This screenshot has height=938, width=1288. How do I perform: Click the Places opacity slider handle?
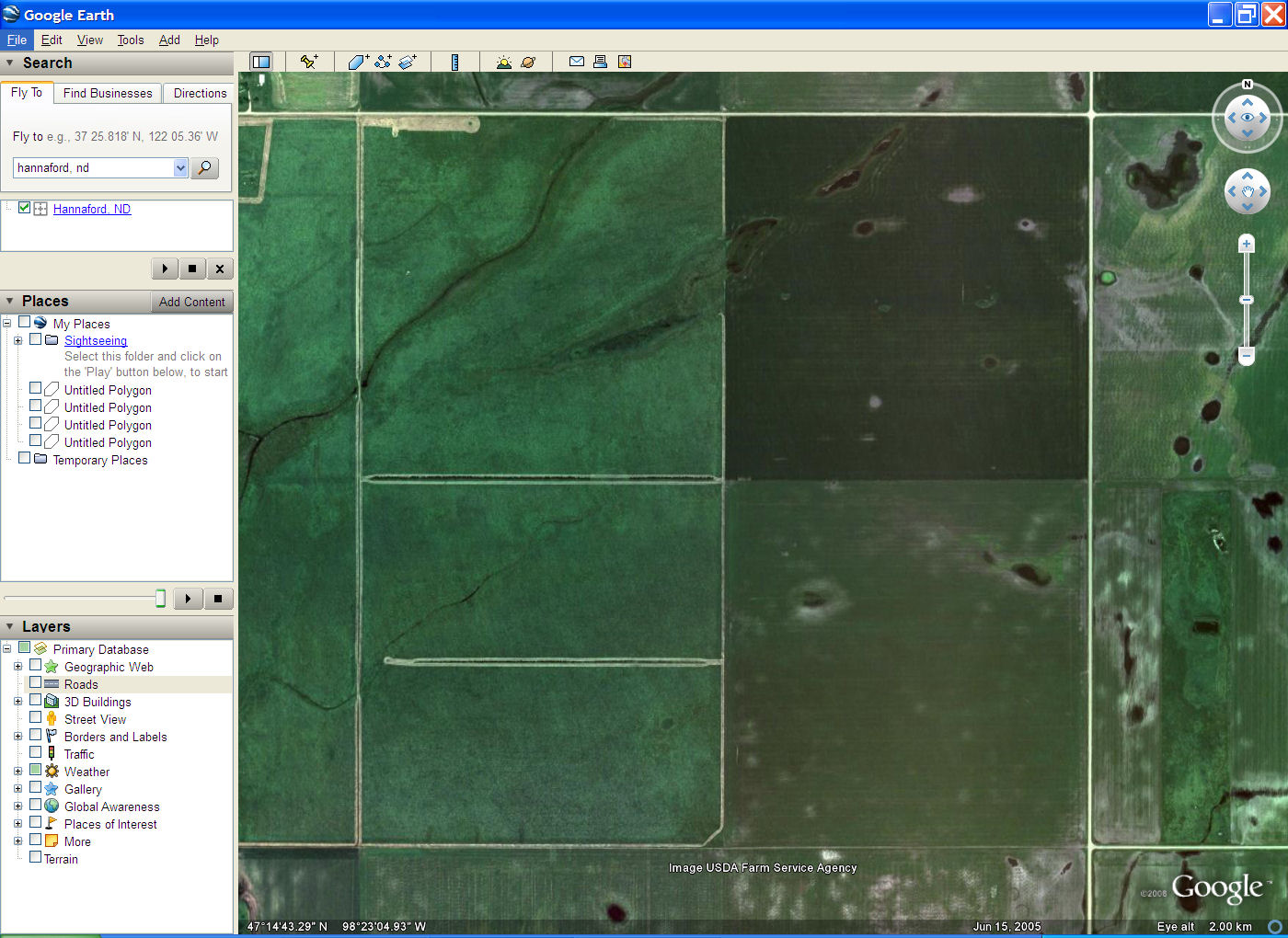tap(160, 599)
